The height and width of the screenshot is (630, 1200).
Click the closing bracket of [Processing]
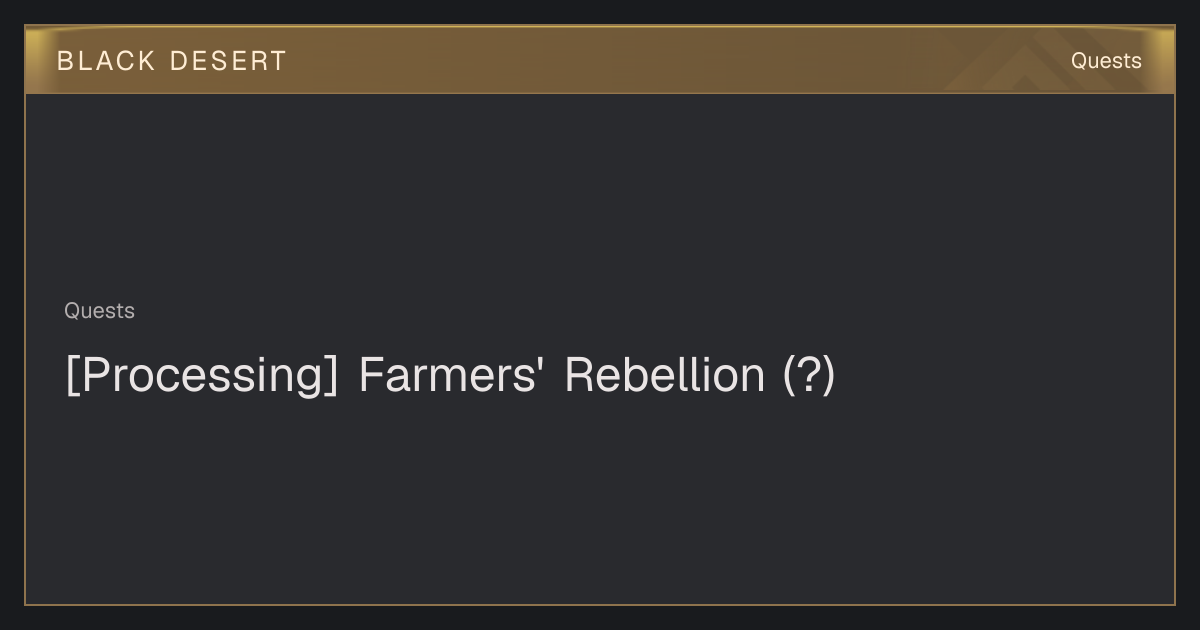click(x=332, y=376)
